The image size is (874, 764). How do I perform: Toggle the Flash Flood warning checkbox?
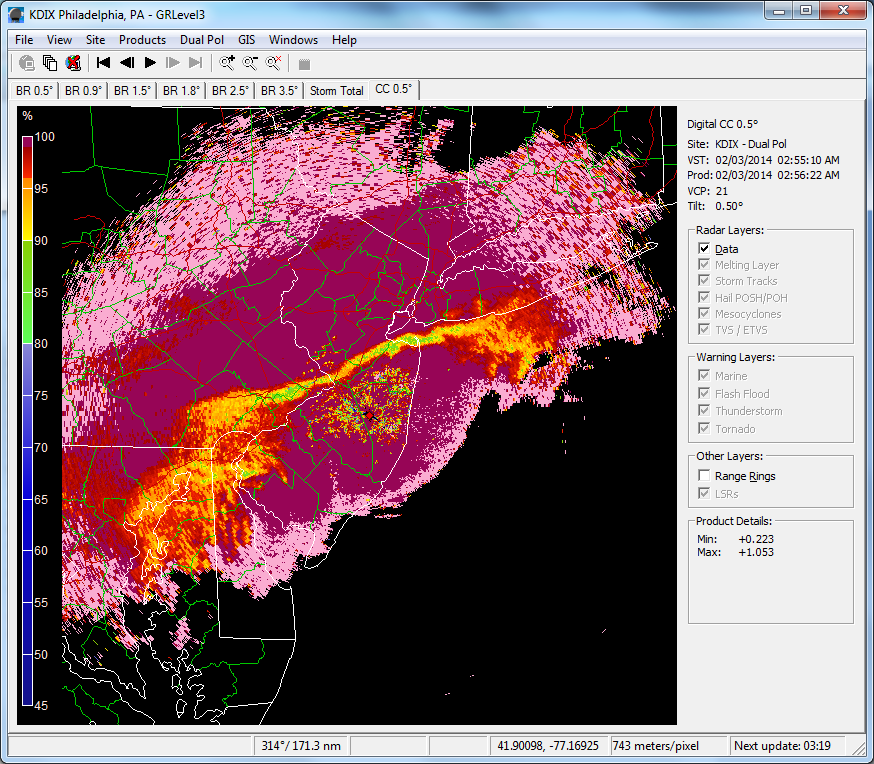704,393
